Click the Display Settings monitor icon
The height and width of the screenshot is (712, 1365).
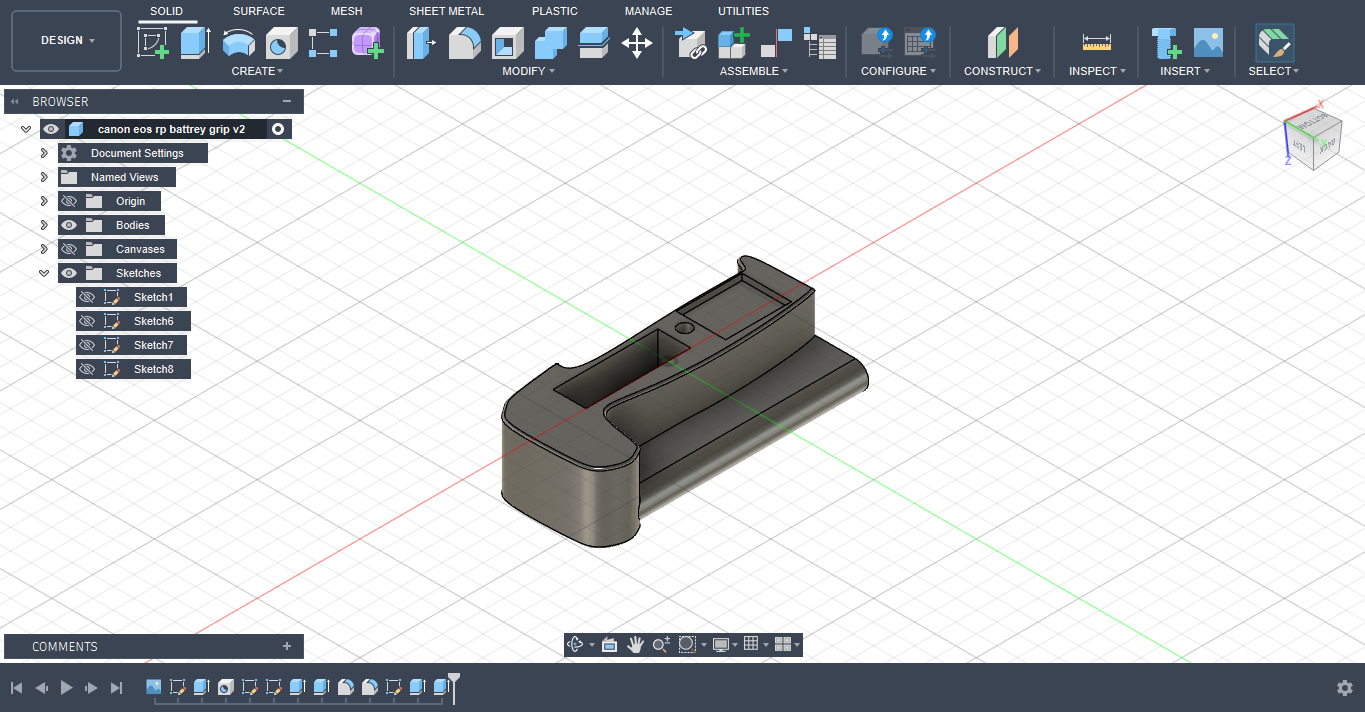pyautogui.click(x=720, y=645)
